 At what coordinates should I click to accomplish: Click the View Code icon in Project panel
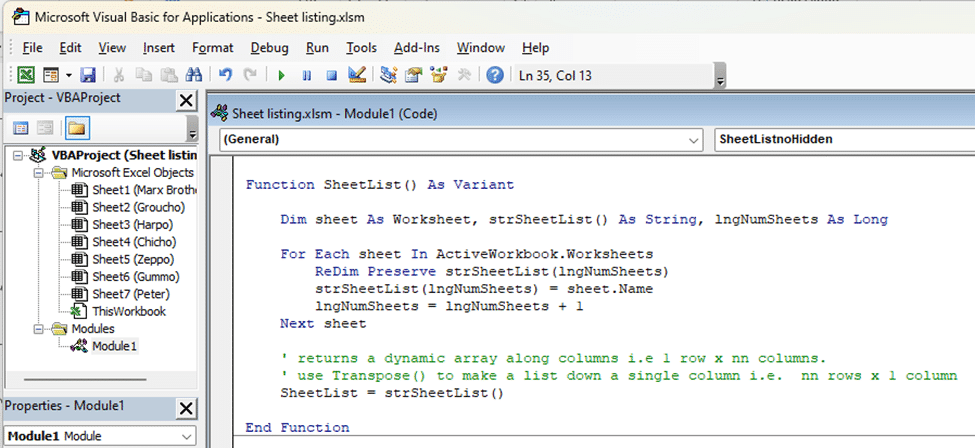(x=21, y=128)
